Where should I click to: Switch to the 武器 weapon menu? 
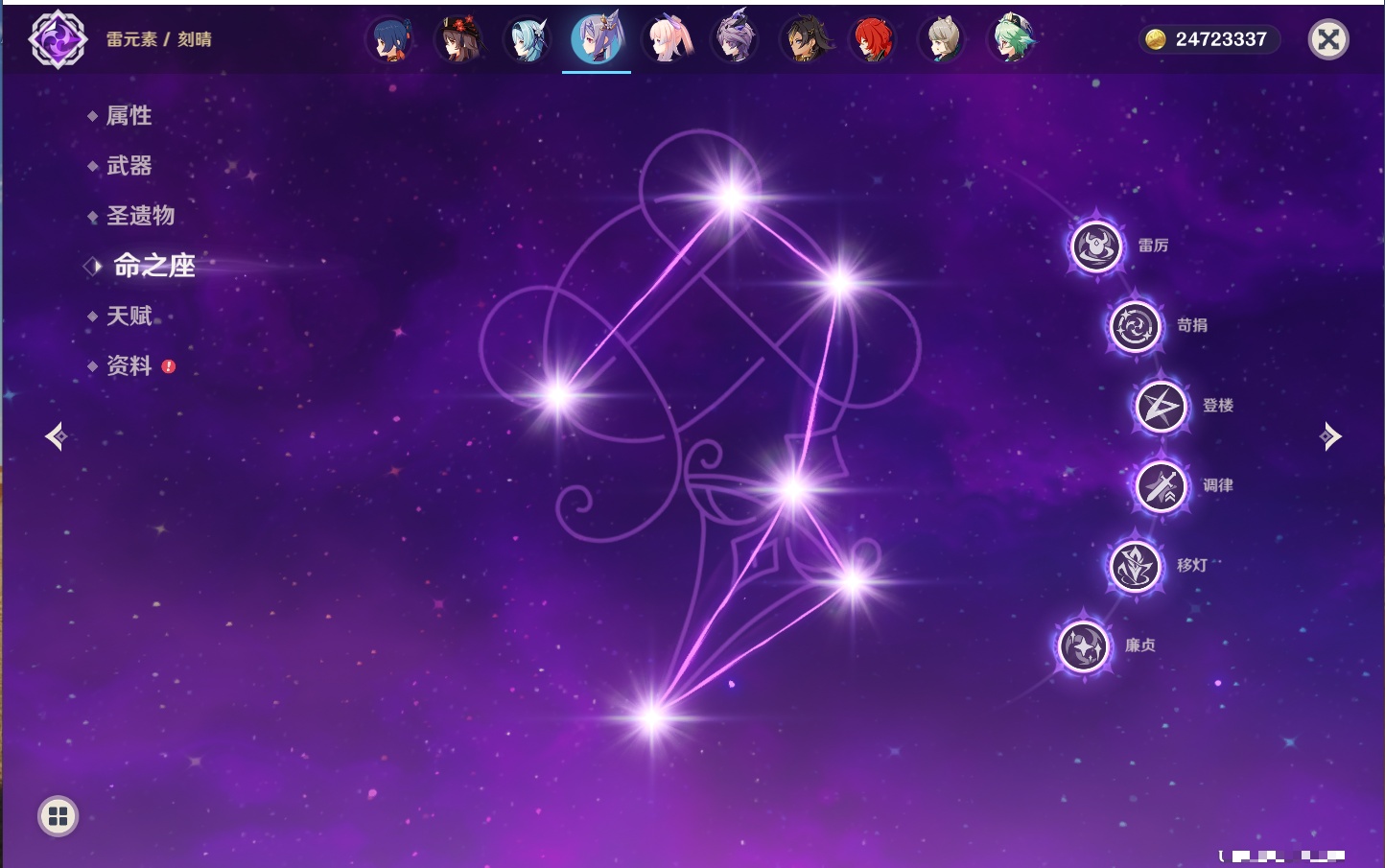(x=129, y=166)
